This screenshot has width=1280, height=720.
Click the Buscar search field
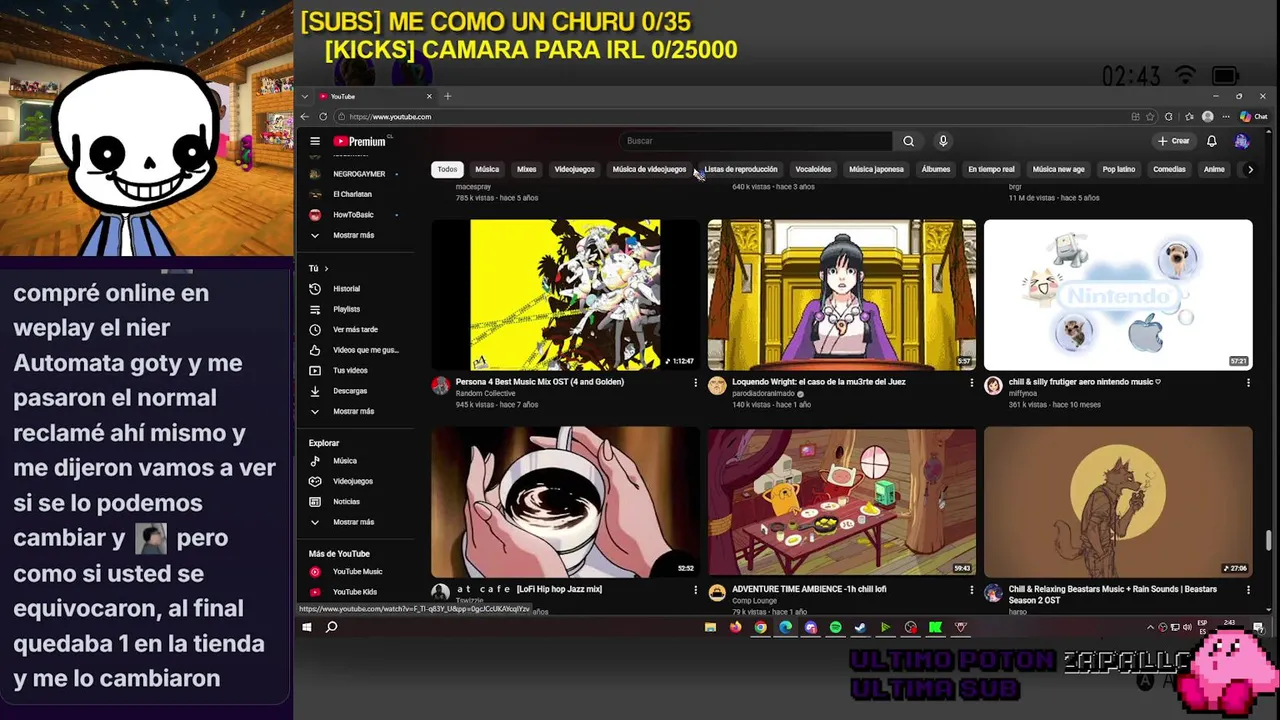tap(756, 141)
